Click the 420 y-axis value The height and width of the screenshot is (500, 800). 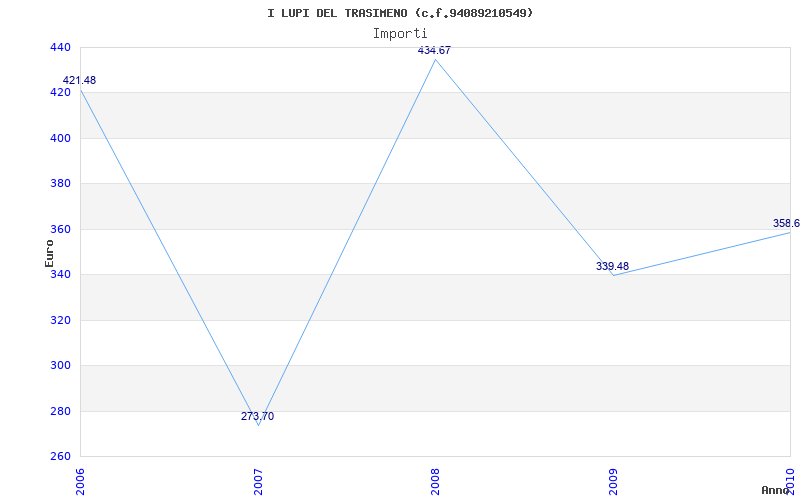60,93
